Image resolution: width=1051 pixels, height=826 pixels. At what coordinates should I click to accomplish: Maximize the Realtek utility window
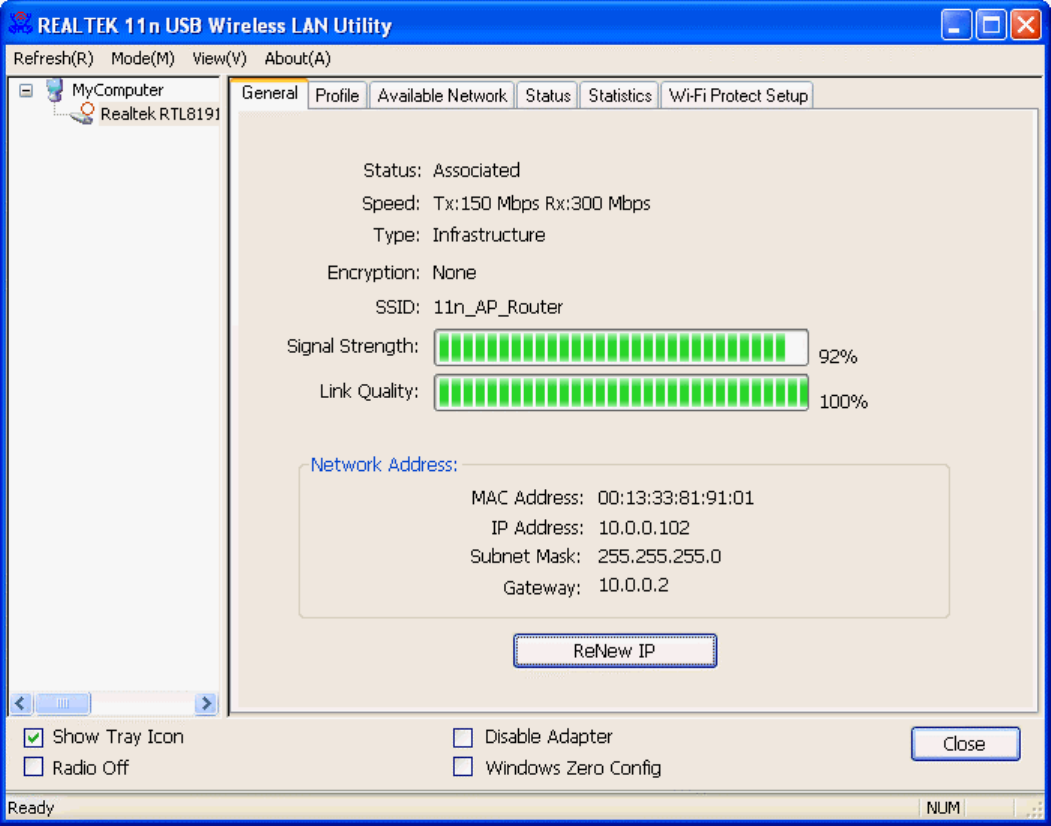click(x=991, y=25)
